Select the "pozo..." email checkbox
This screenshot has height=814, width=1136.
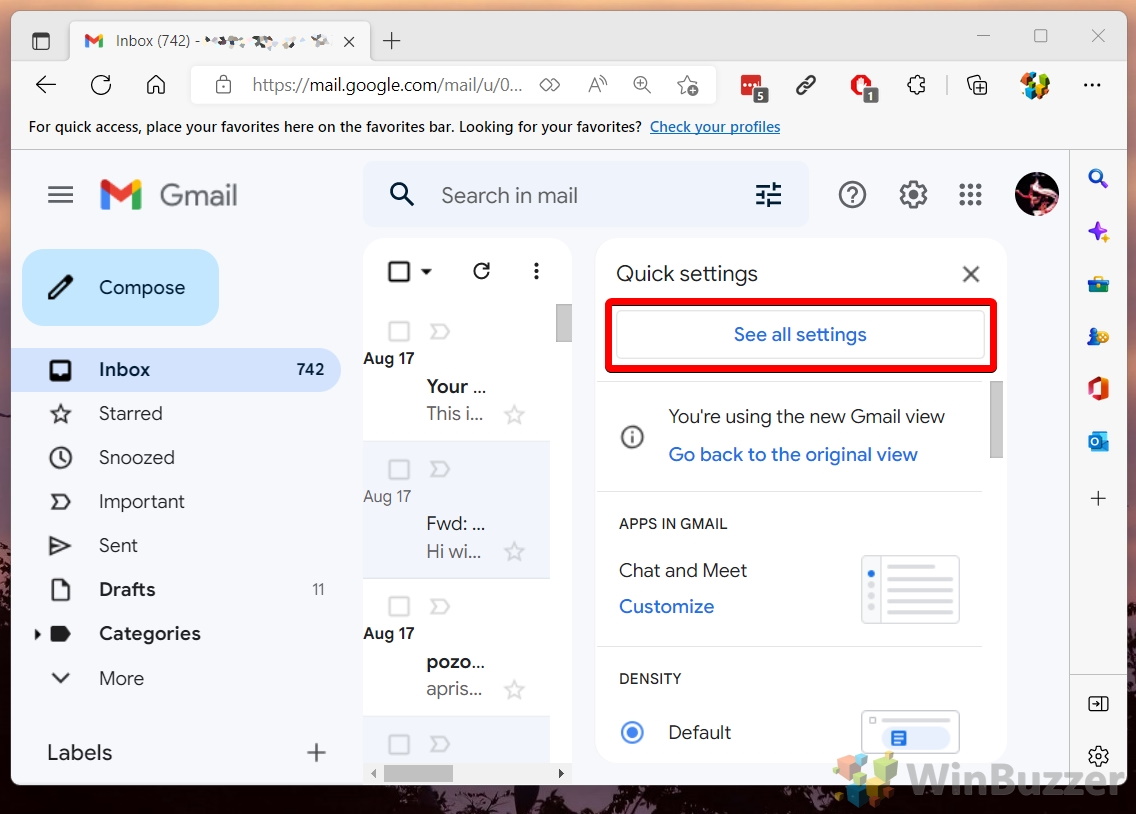point(399,606)
